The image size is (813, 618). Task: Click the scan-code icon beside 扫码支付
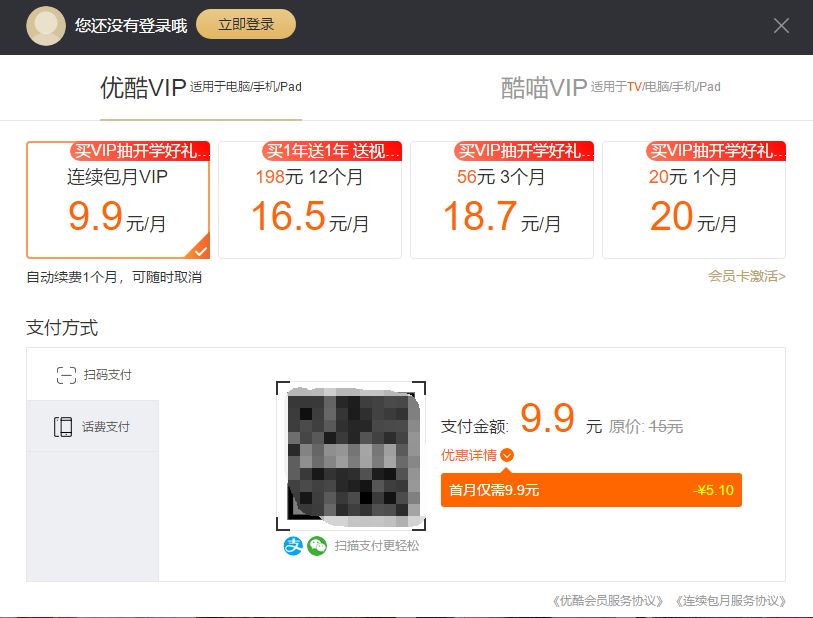click(x=66, y=375)
